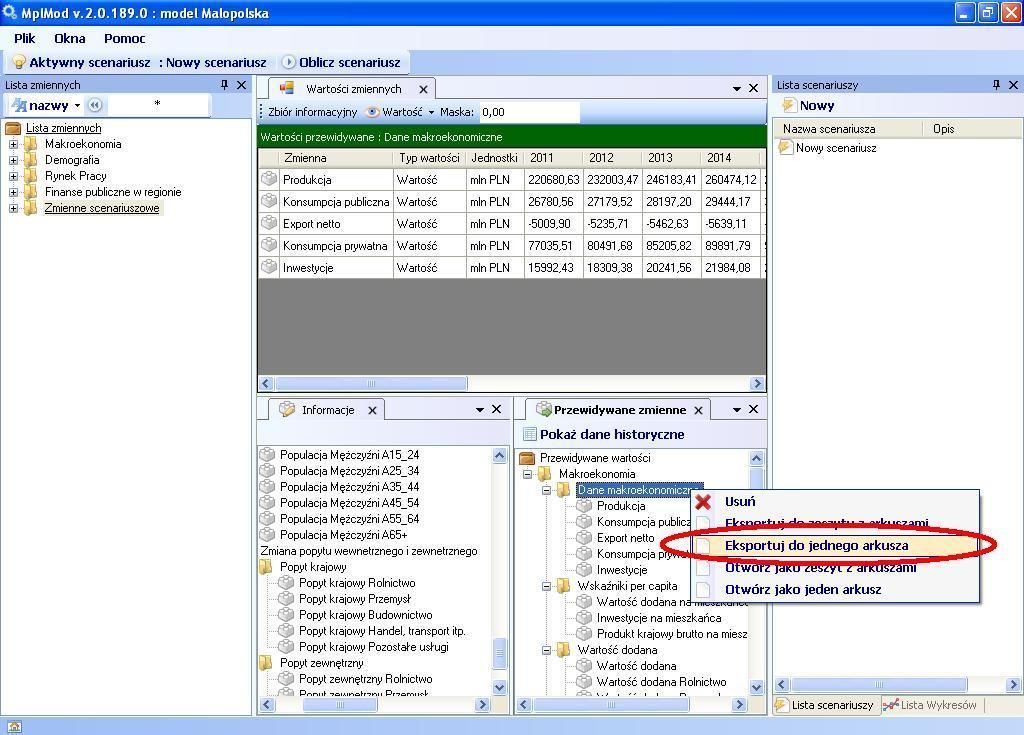Click the variable name filter field with asterisk
This screenshot has height=735, width=1024.
click(157, 105)
